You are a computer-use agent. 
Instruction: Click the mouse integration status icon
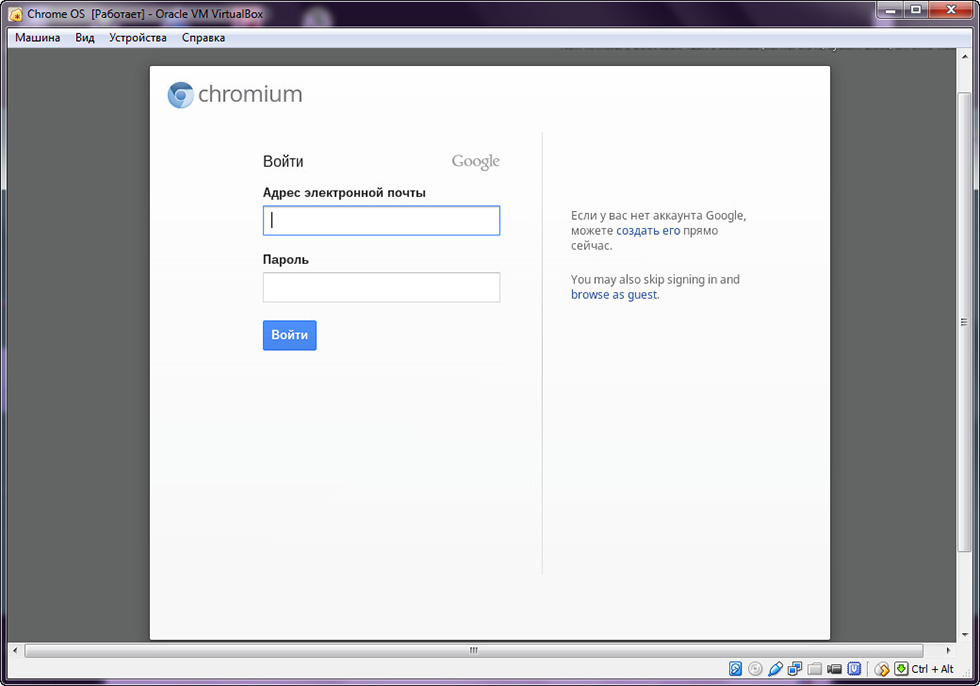coord(882,669)
